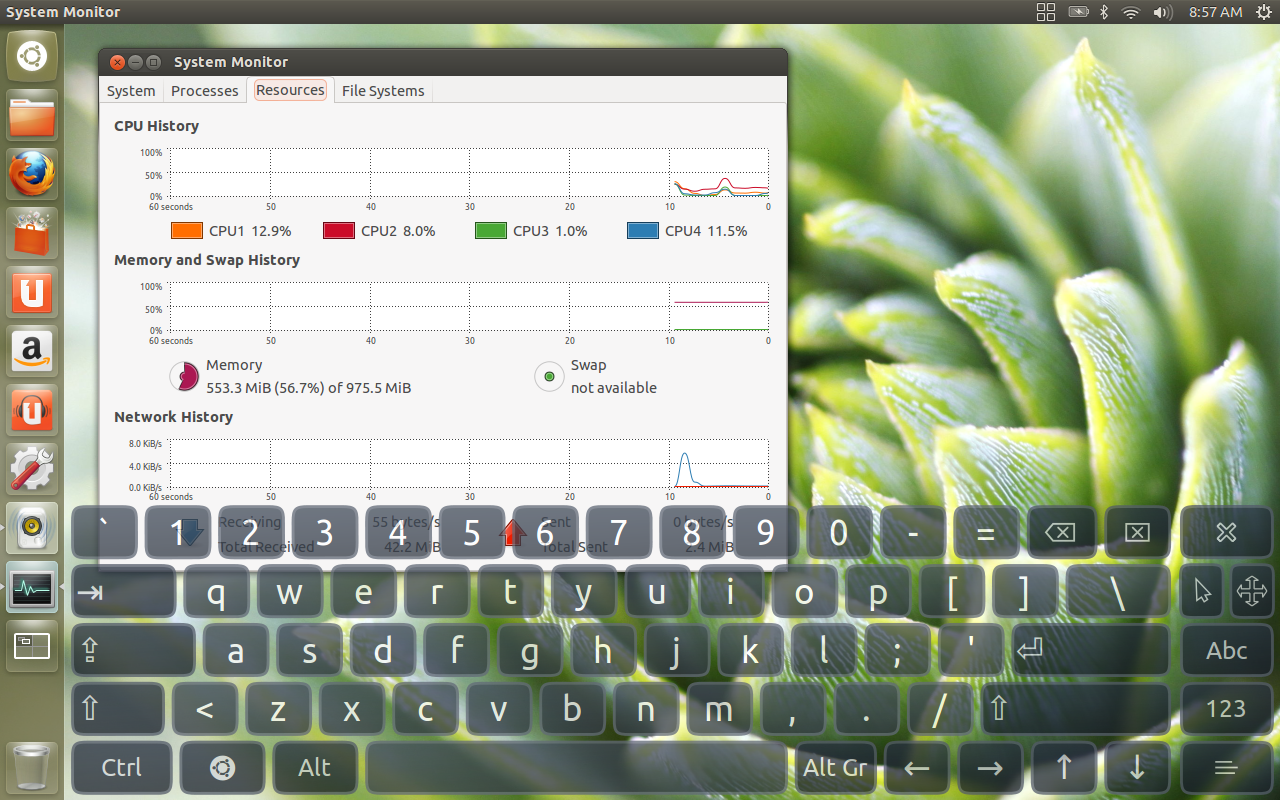Open the Workspace Switcher launcher icon
The width and height of the screenshot is (1280, 800).
coord(32,647)
